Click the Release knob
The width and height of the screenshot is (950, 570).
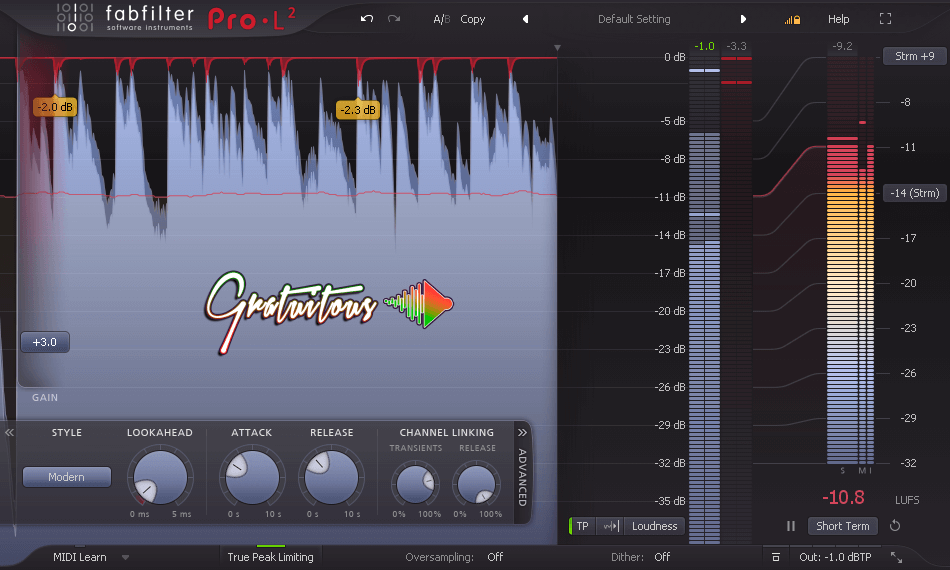pos(331,477)
